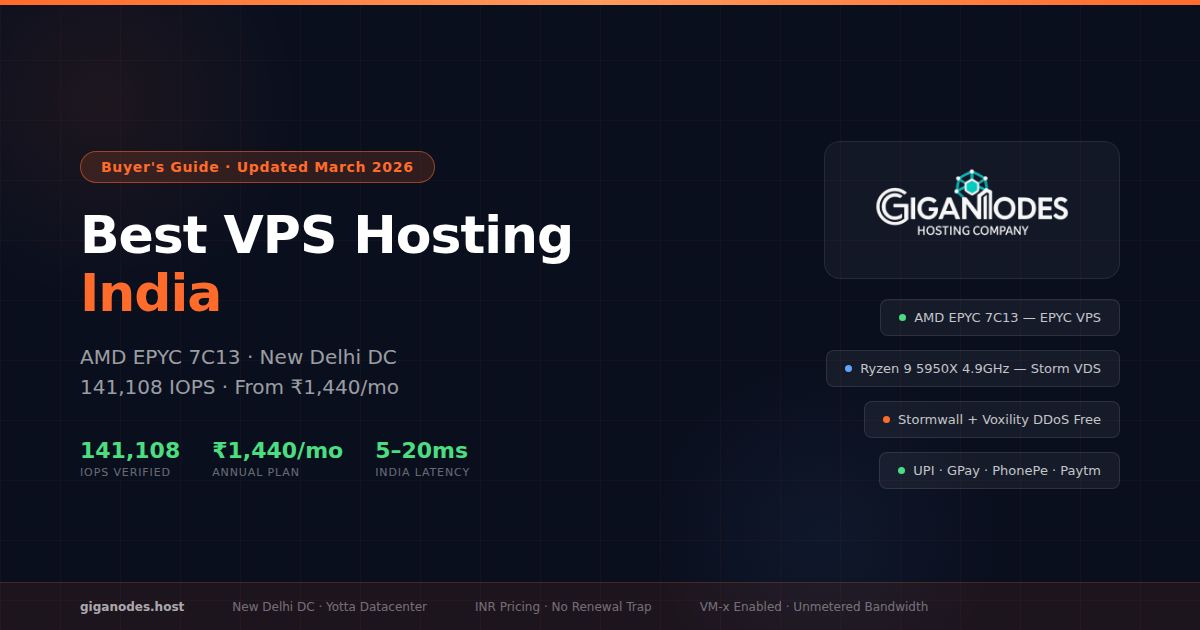This screenshot has height=630, width=1200.
Task: Open the giganodes.host footer link
Action: point(132,607)
